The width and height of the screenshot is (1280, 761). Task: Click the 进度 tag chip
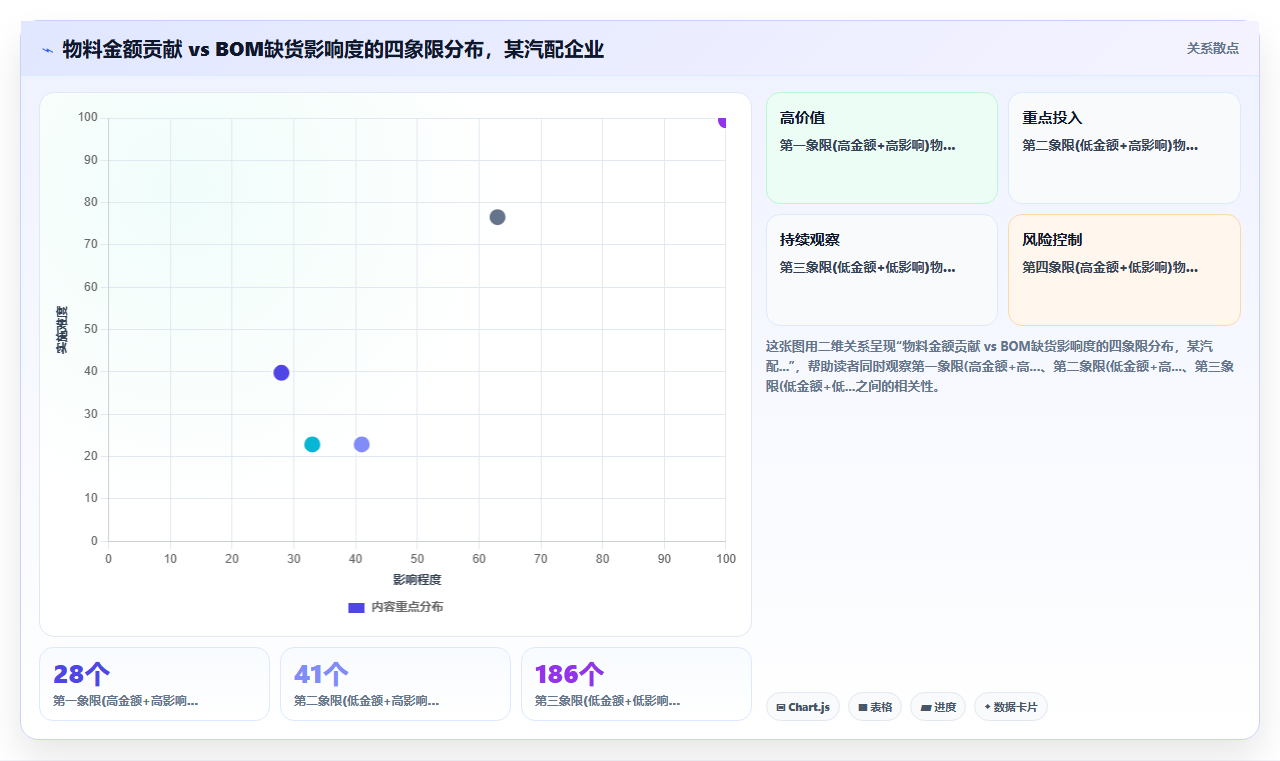click(x=938, y=707)
